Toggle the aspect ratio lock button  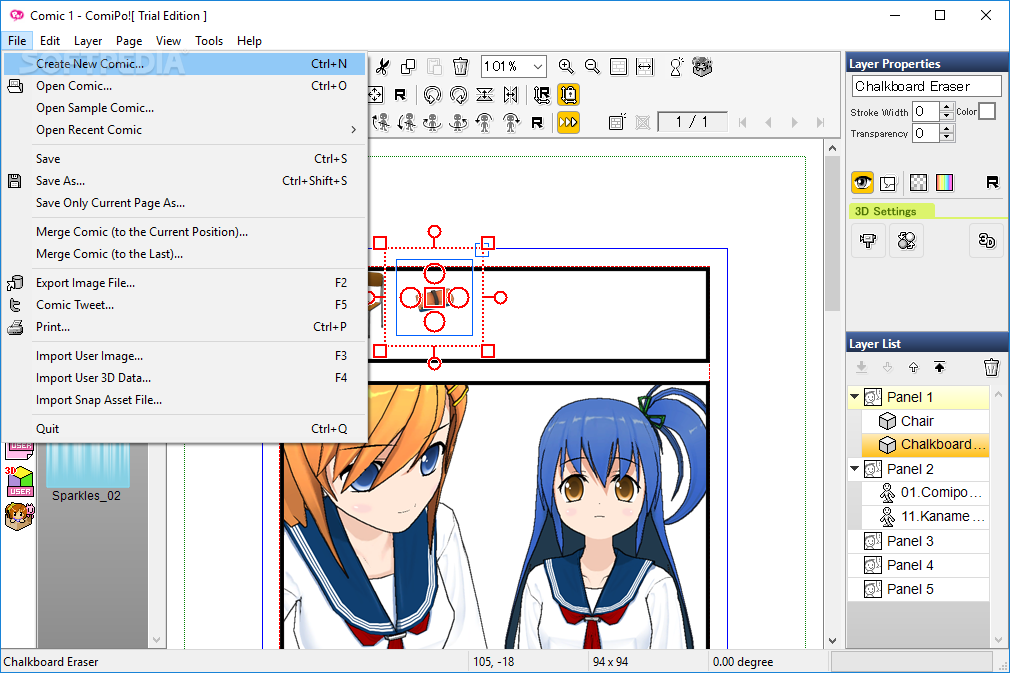pos(568,95)
